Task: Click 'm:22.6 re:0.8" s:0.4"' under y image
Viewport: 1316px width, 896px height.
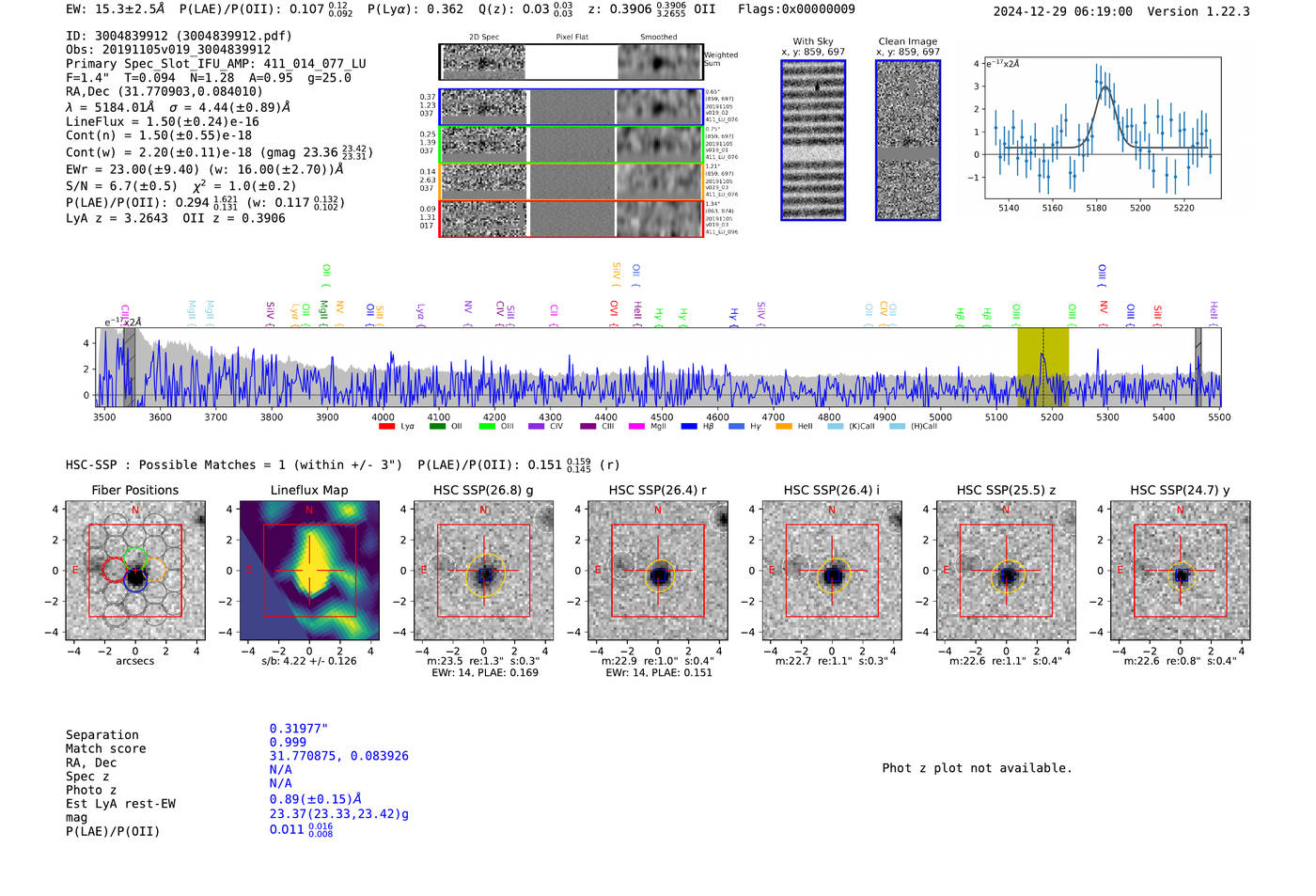Action: pos(1181,661)
